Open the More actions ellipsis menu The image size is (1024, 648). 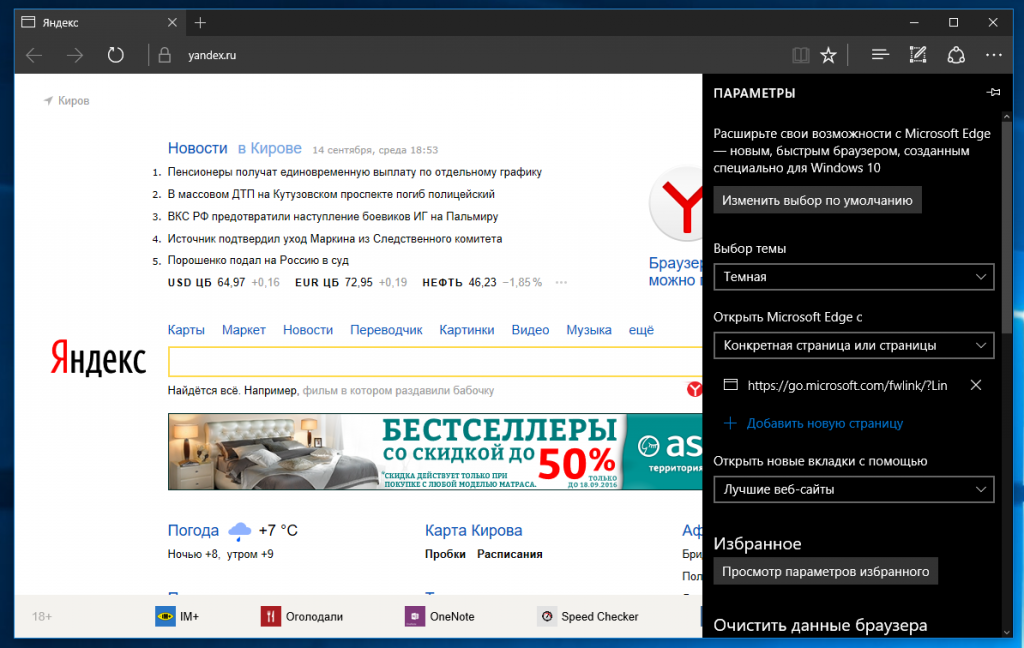[993, 56]
